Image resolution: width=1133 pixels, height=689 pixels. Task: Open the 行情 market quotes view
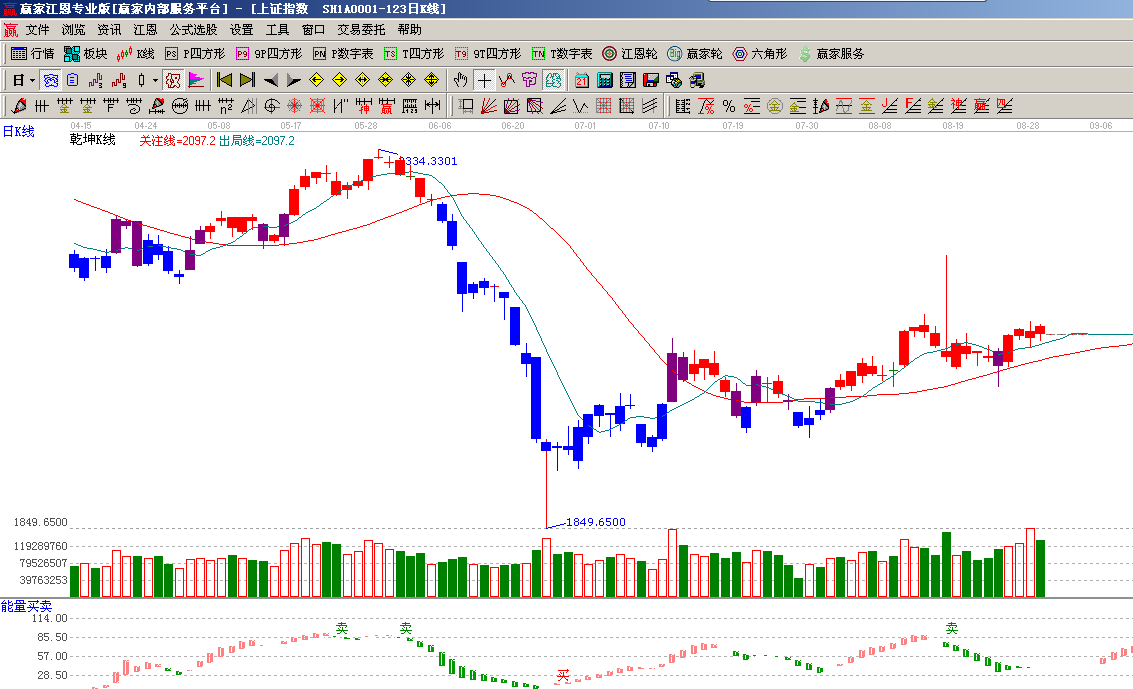coord(32,54)
